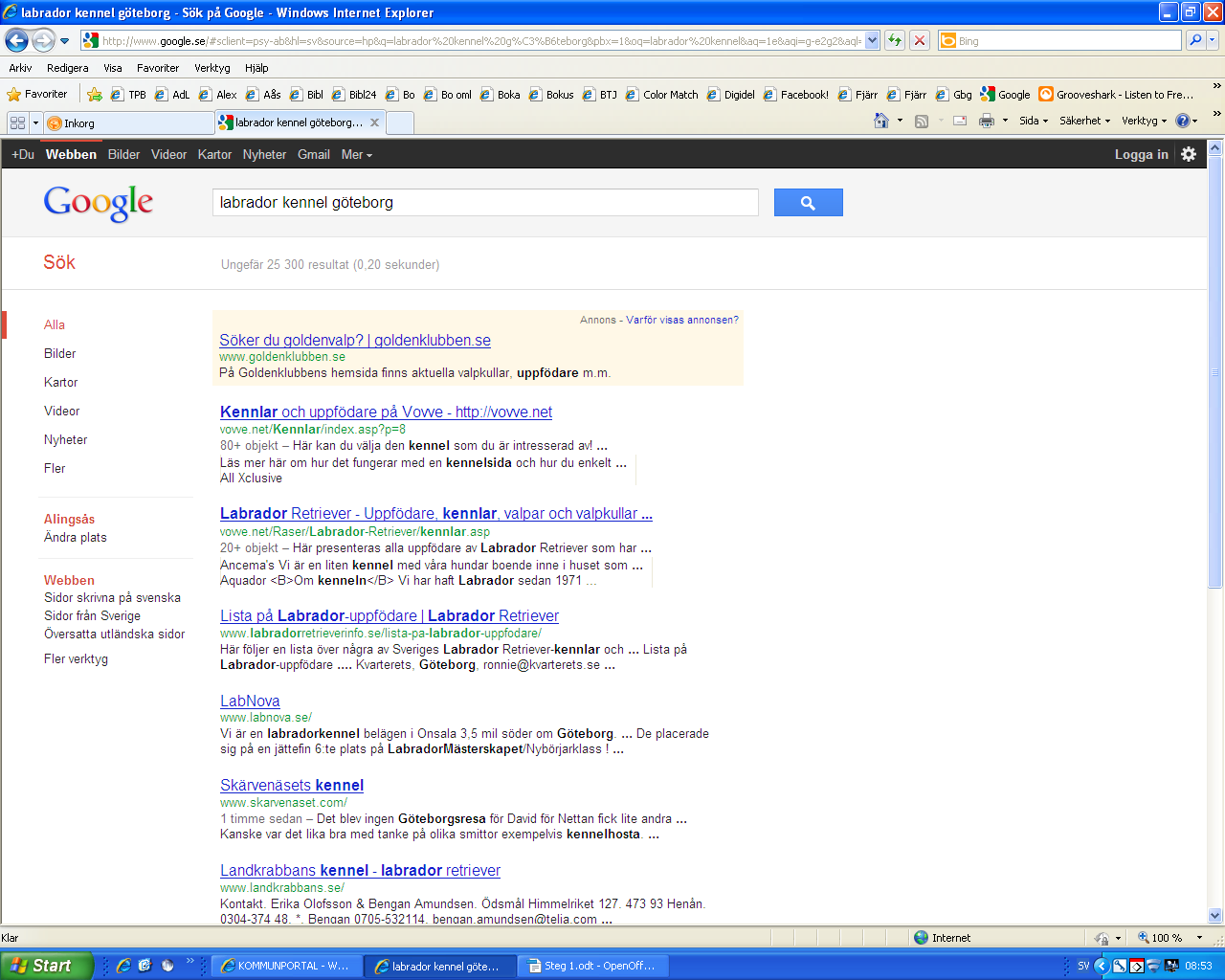
Task: Open the Bokus bookmark
Action: pos(551,95)
